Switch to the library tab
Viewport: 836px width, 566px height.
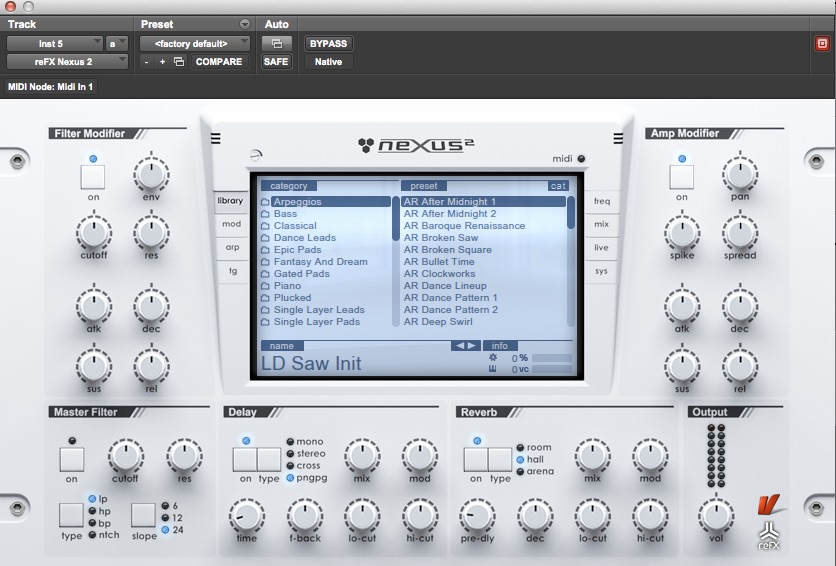[x=230, y=201]
